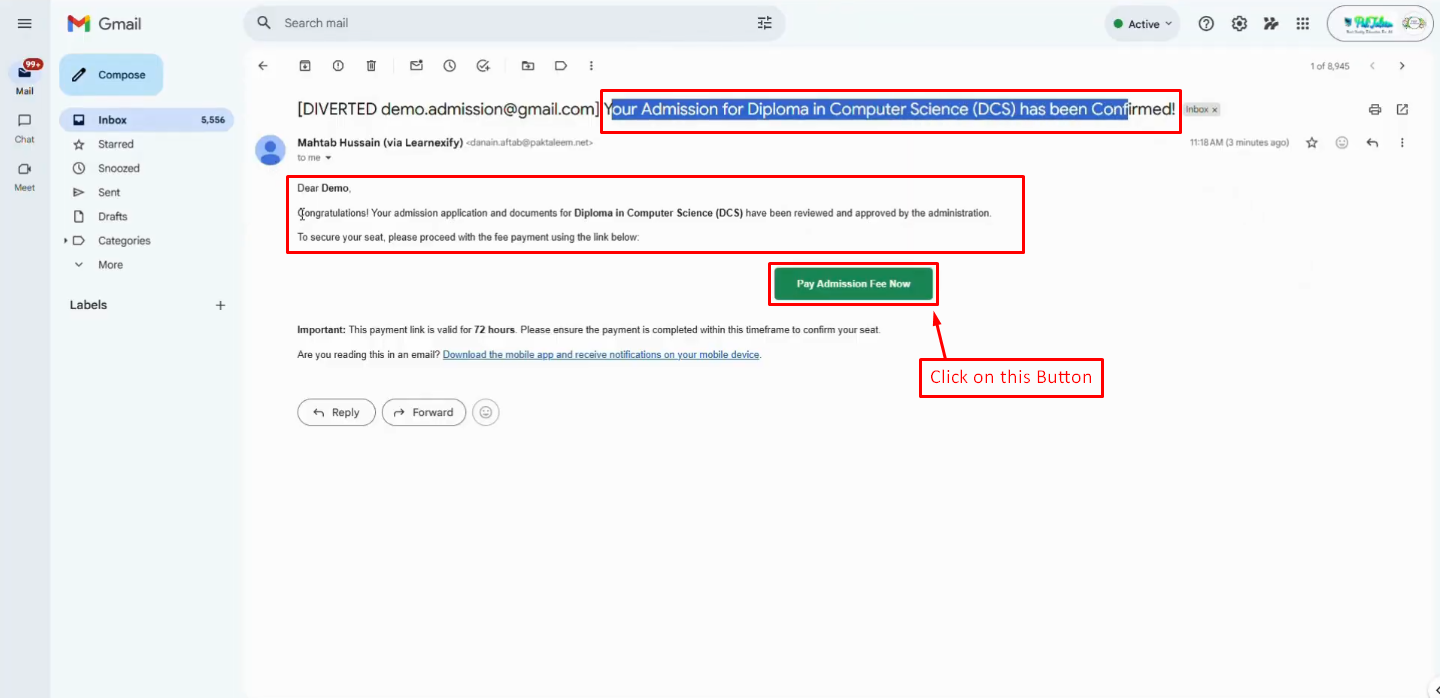Open the Download the mobile app link
The width and height of the screenshot is (1440, 698).
pyautogui.click(x=601, y=355)
